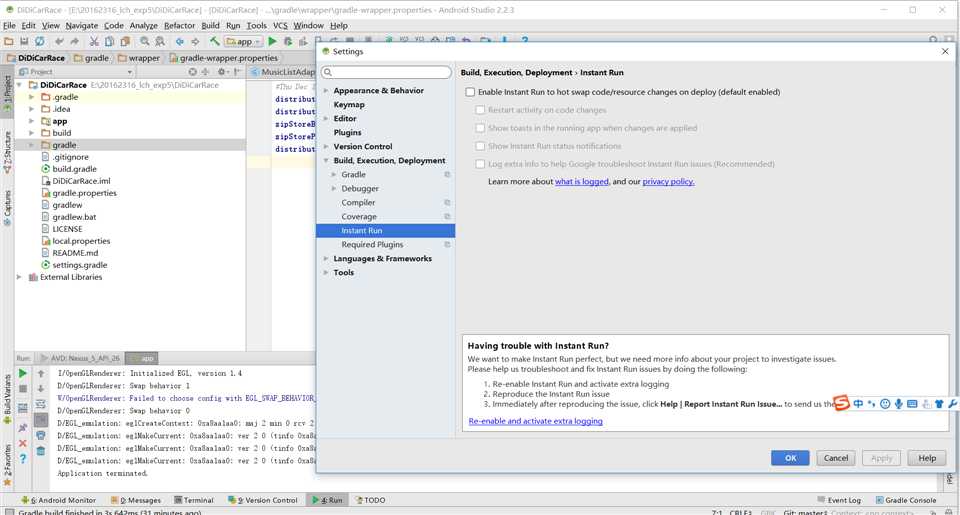
Task: Click the Project panel gear settings icon
Action: point(222,72)
